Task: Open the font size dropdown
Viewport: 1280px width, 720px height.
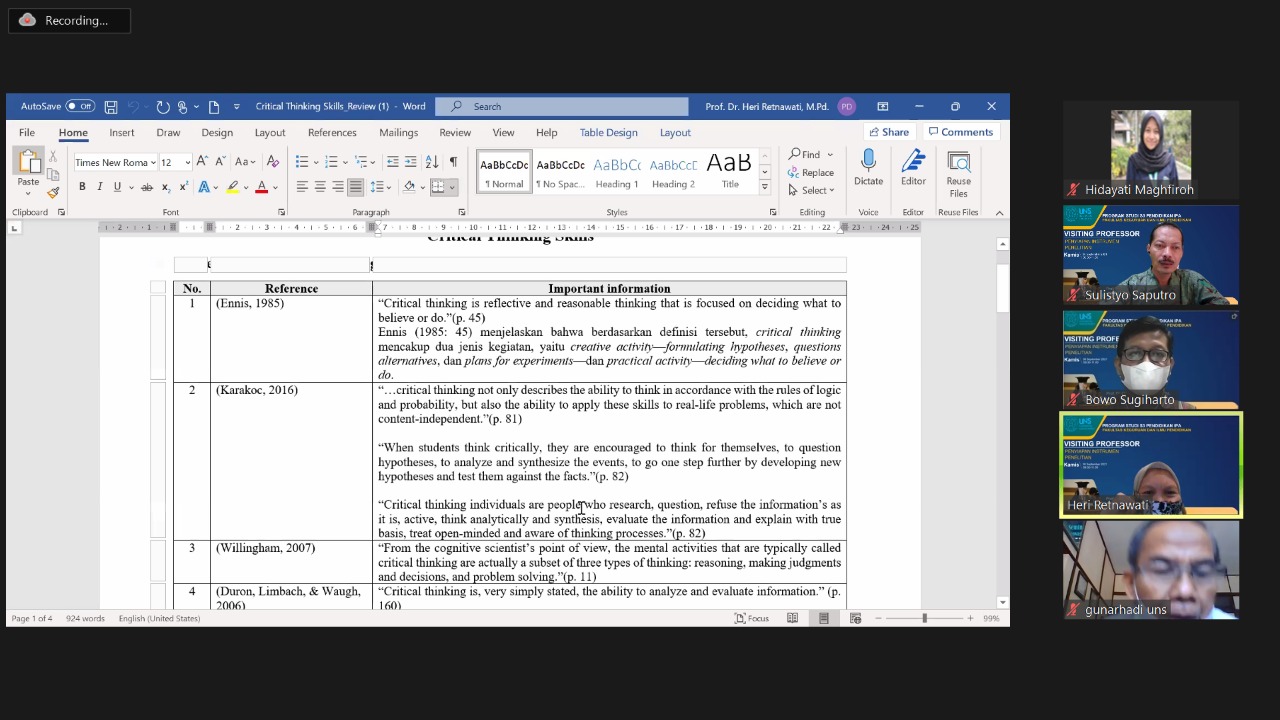Action: coord(187,163)
